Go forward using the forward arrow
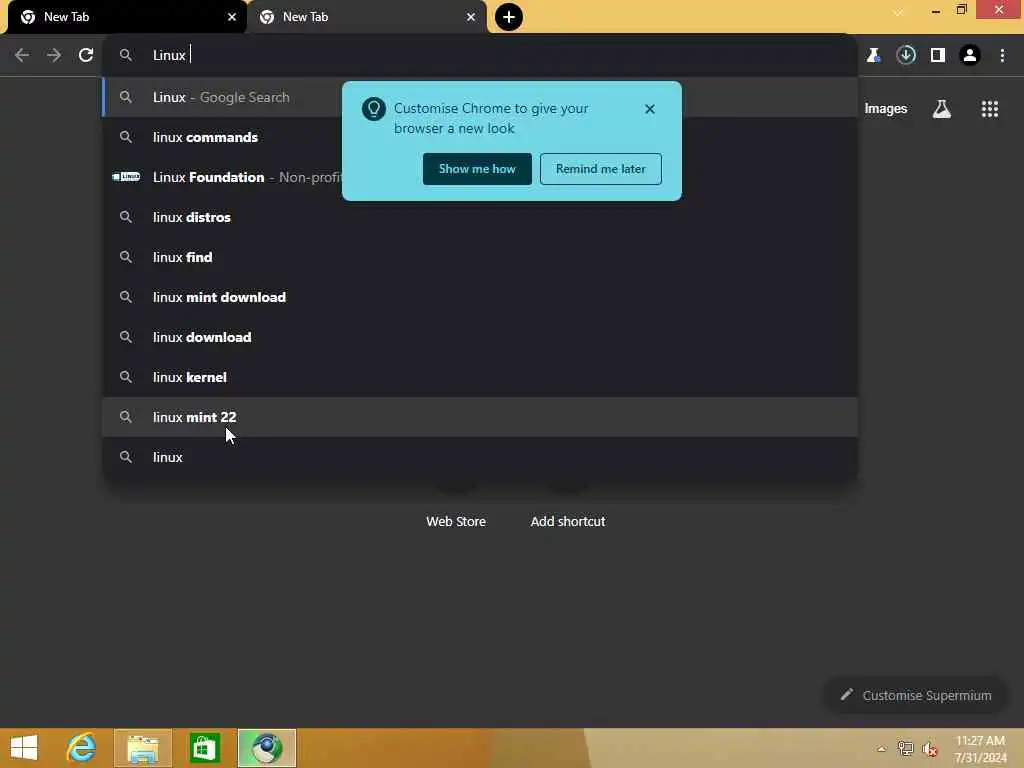 pos(54,56)
